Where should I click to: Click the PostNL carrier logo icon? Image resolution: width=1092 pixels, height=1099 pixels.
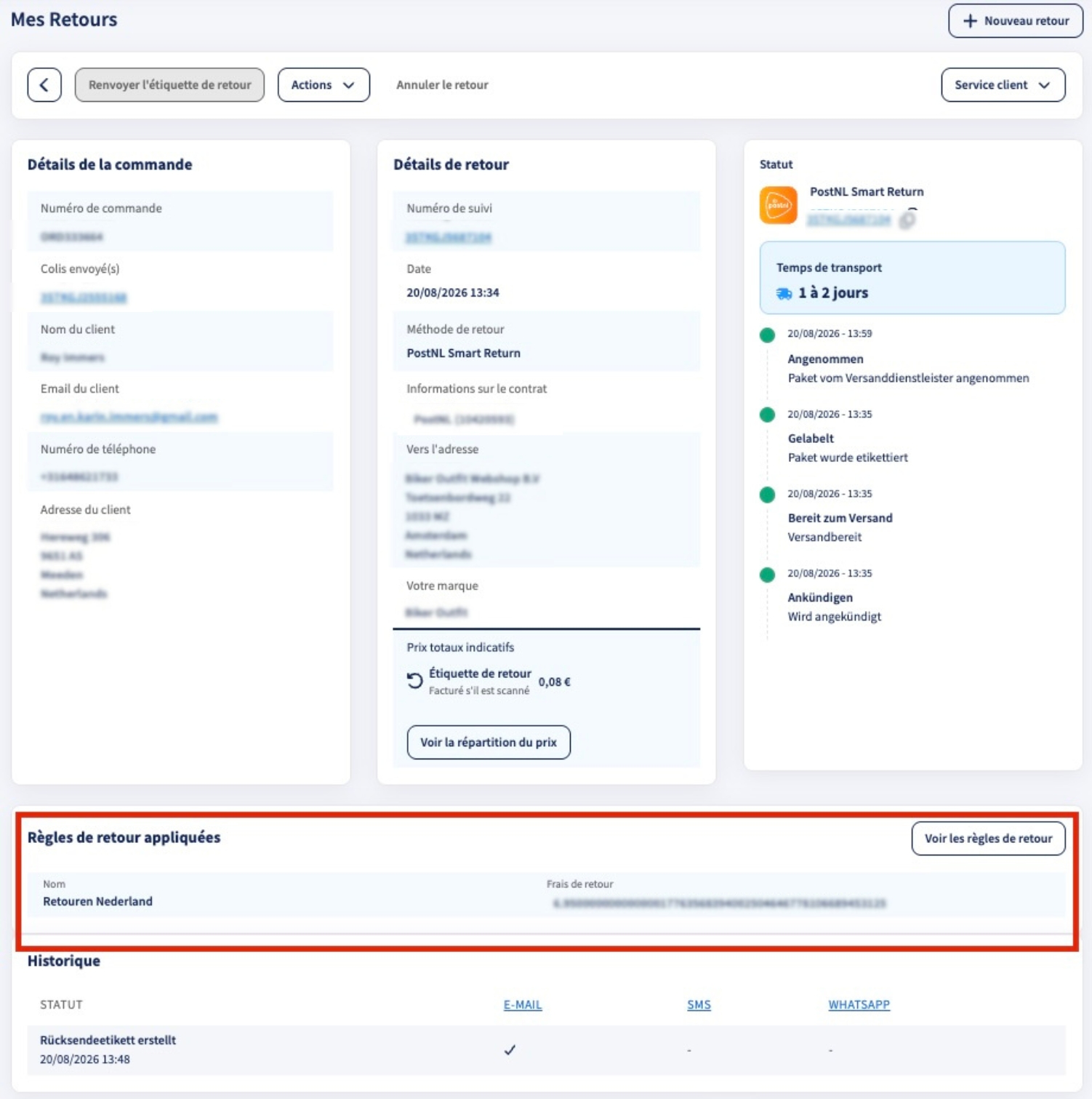click(x=778, y=205)
